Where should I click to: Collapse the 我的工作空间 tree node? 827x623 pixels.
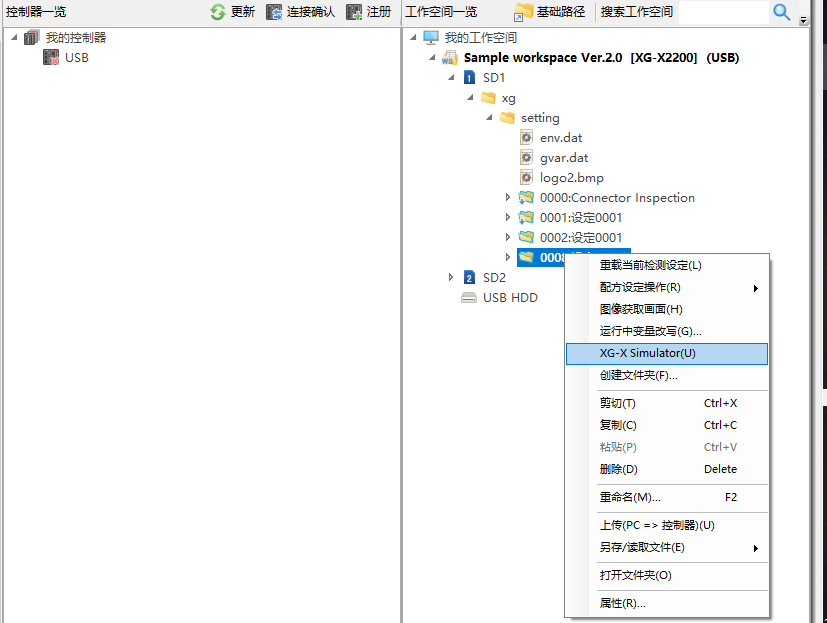point(413,37)
